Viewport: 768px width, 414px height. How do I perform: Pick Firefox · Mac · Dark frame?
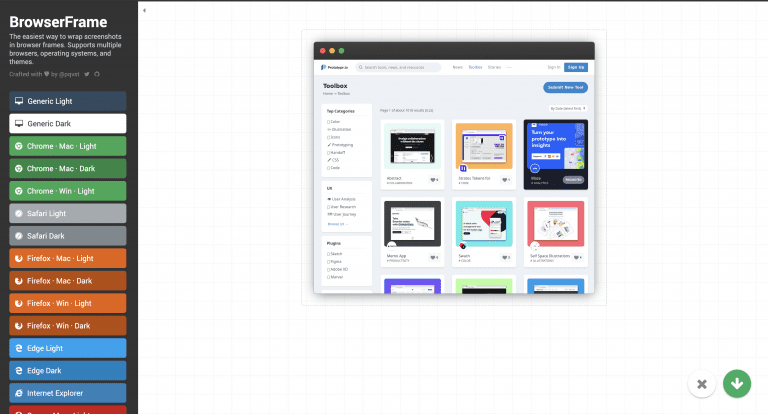coord(68,281)
